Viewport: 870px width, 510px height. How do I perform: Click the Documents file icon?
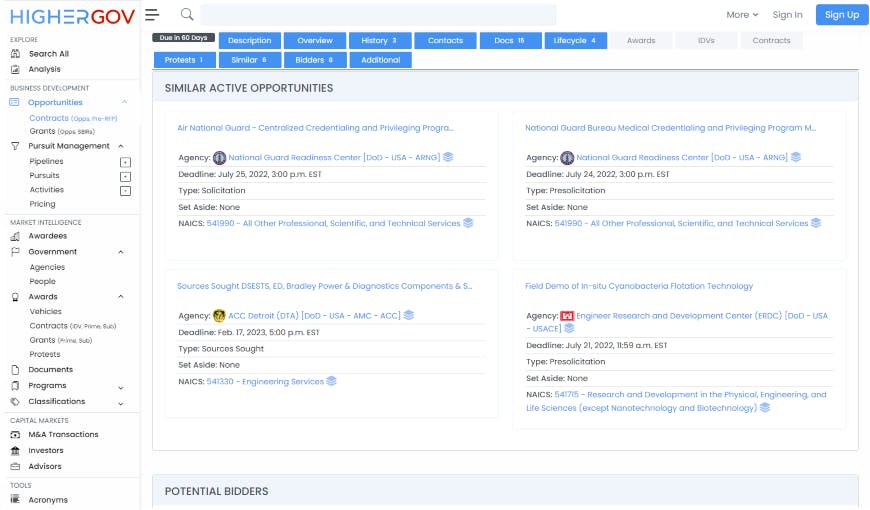tap(15, 370)
